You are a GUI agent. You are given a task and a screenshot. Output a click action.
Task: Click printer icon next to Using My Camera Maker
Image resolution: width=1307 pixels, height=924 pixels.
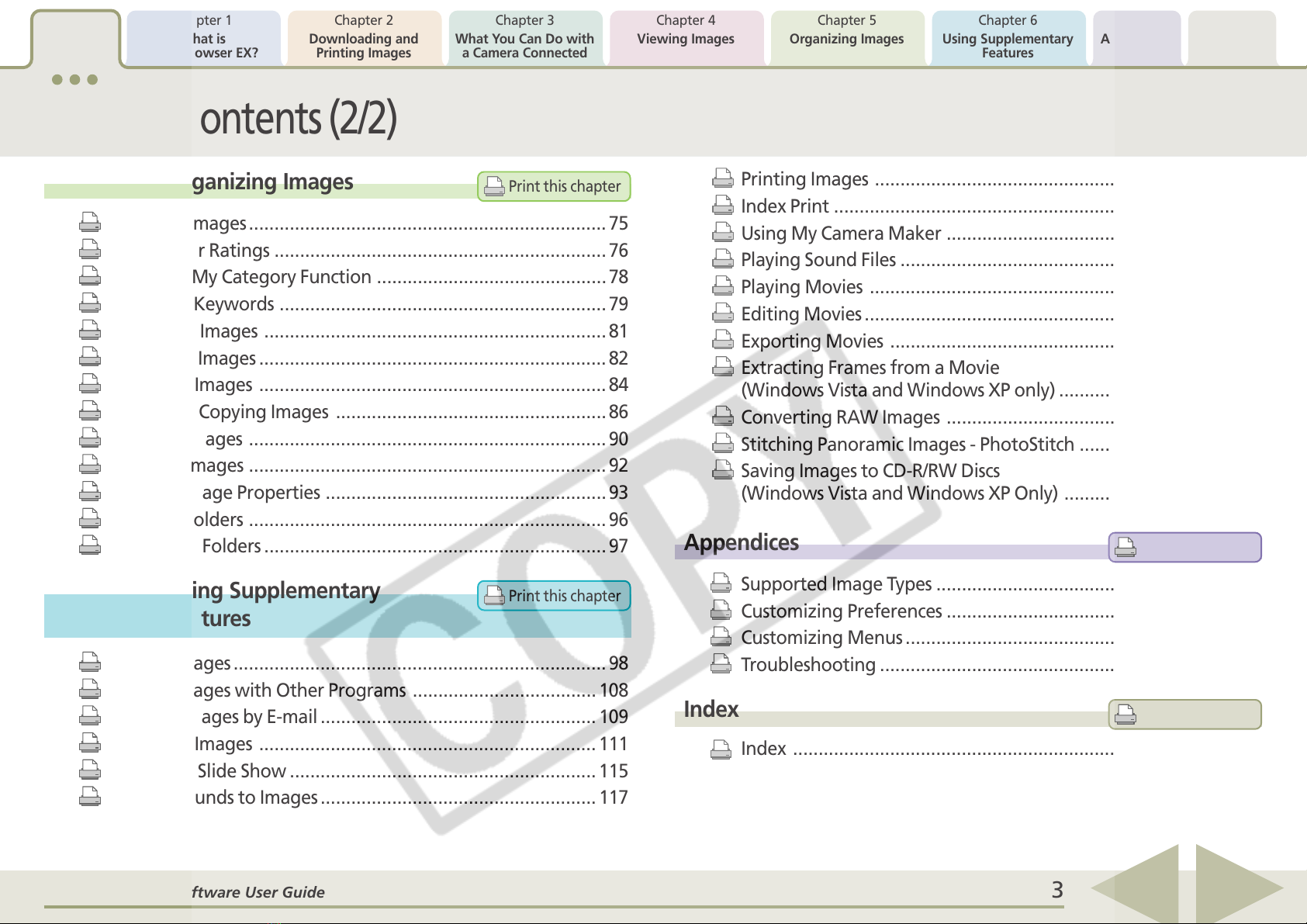coord(723,233)
